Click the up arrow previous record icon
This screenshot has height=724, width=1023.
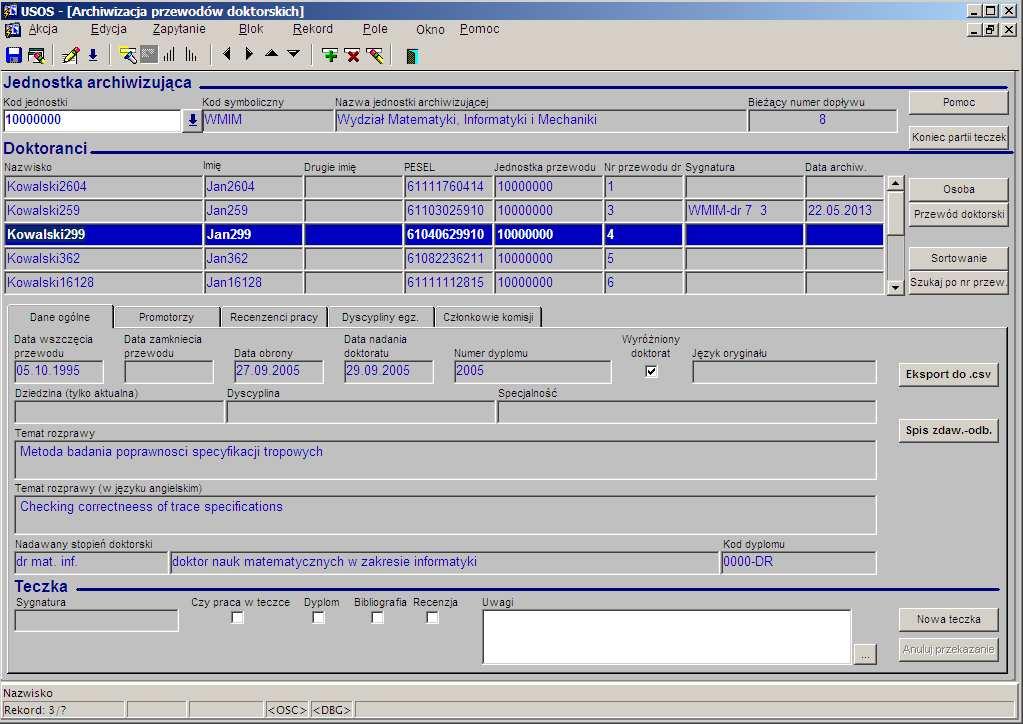coord(271,53)
